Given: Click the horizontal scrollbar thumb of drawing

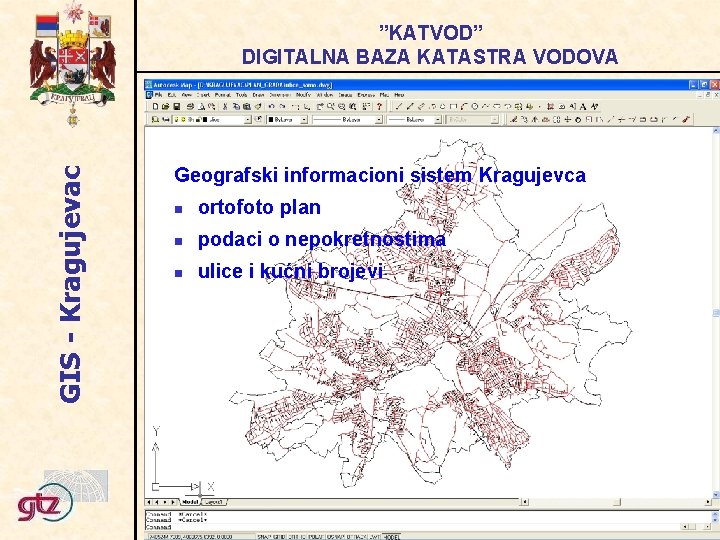Looking at the screenshot, I should click(x=617, y=502).
